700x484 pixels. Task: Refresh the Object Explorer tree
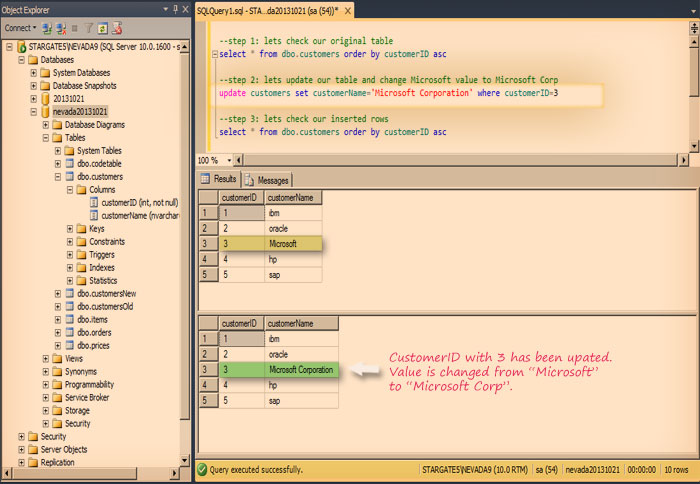(102, 28)
